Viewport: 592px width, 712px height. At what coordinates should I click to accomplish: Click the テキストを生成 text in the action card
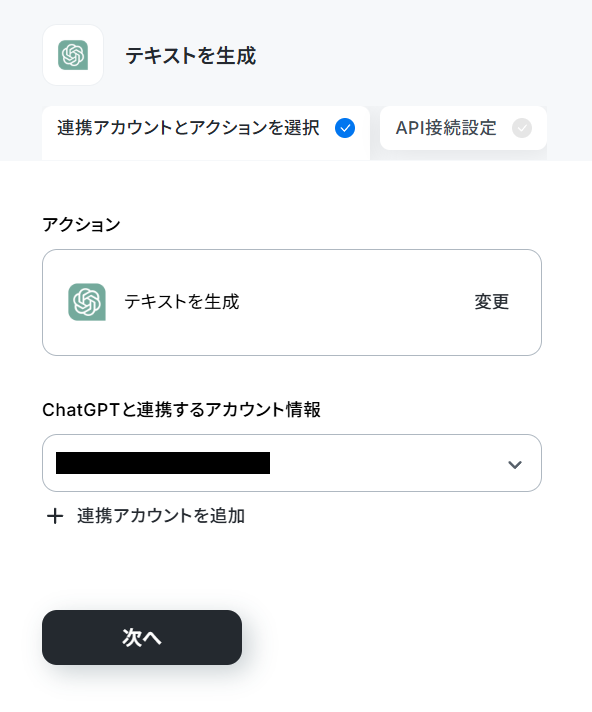coord(182,302)
